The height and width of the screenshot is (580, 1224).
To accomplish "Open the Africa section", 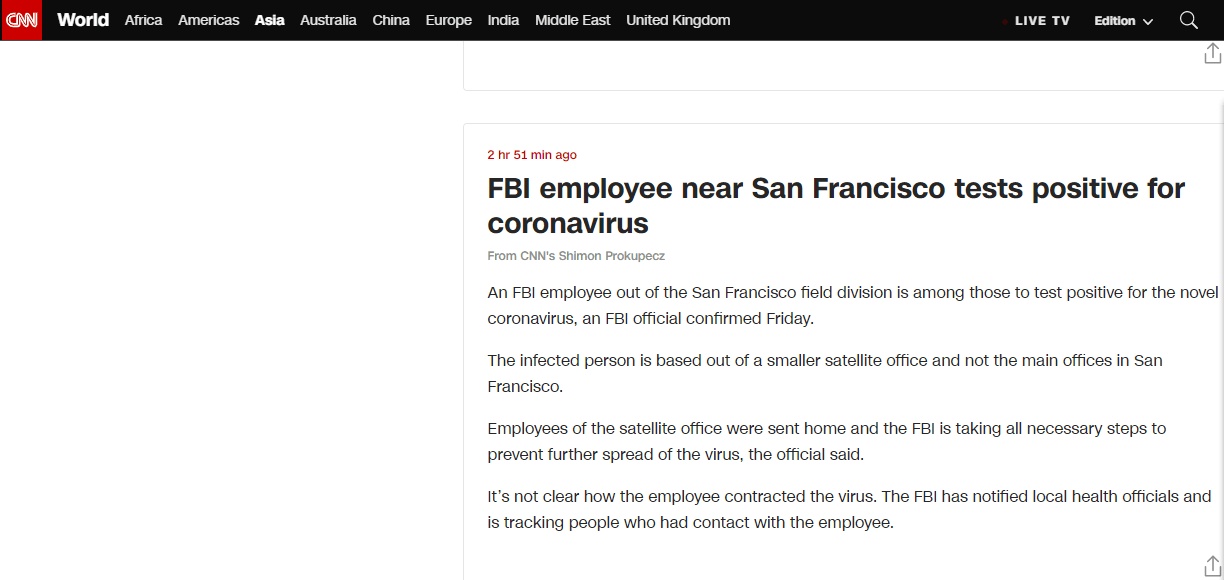I will [143, 20].
